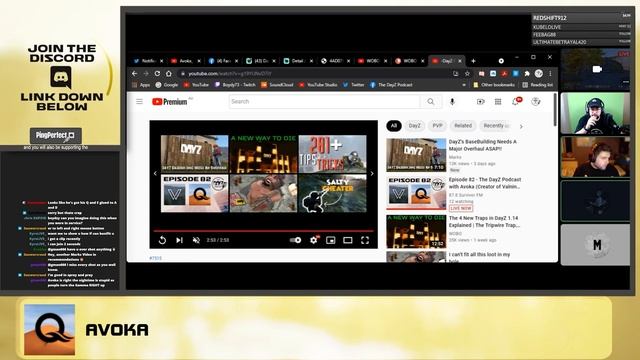The image size is (640, 360).
Task: Select the Related filter chip
Action: pos(463,126)
